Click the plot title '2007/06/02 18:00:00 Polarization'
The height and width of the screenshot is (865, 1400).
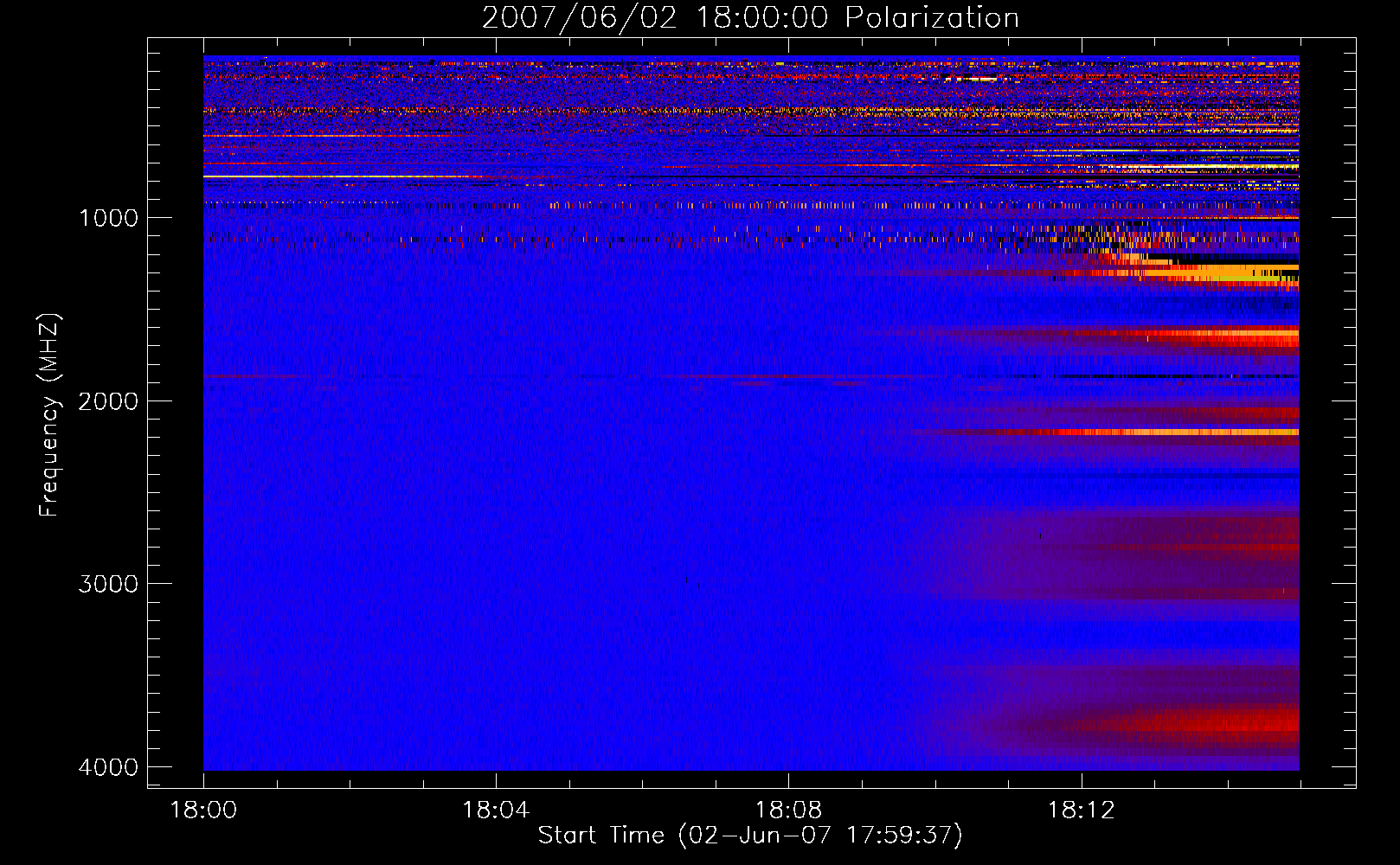click(x=750, y=18)
